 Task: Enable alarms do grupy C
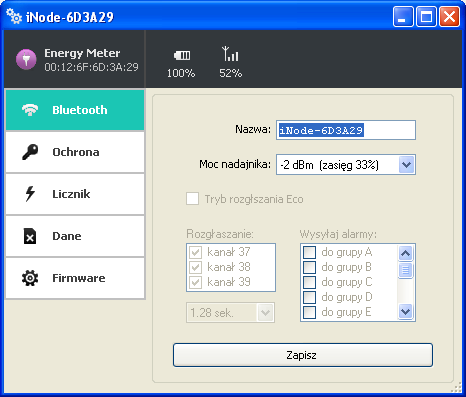click(x=309, y=282)
